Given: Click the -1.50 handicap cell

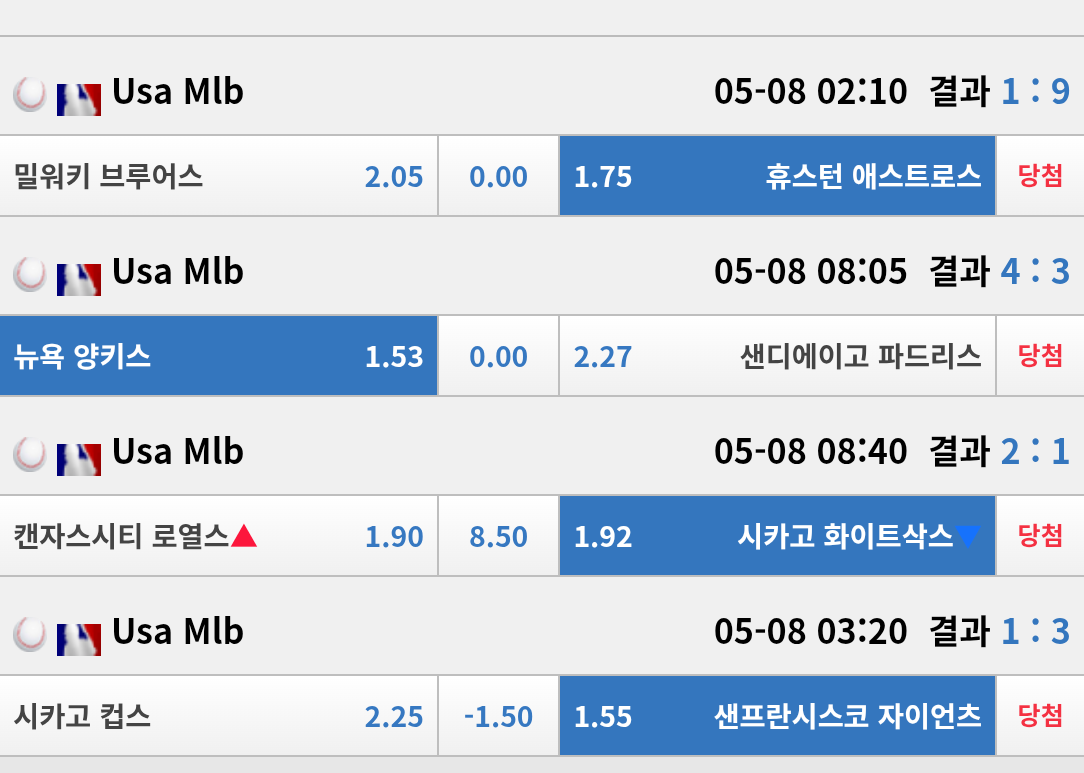Looking at the screenshot, I should pyautogui.click(x=498, y=717).
